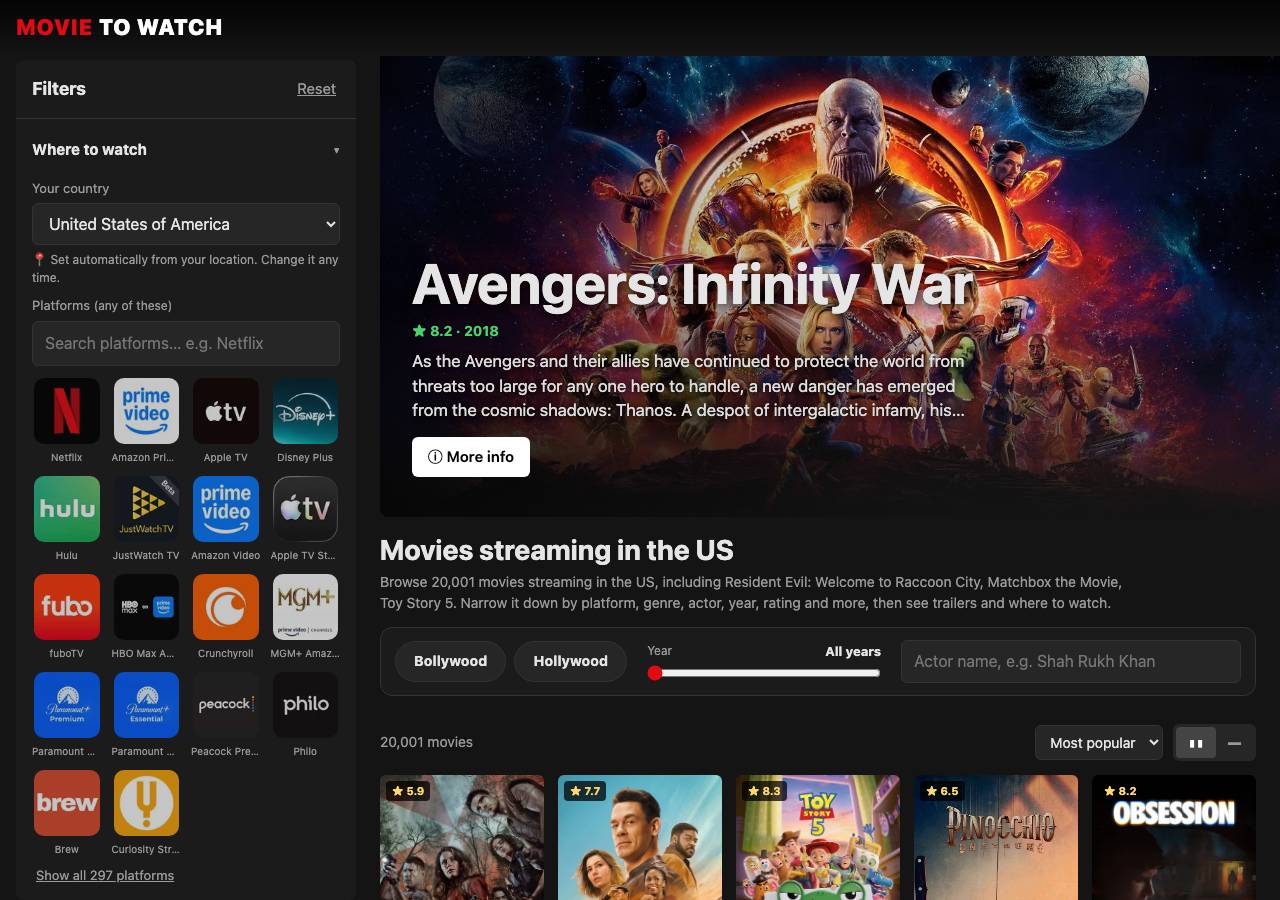This screenshot has height=900, width=1280.
Task: Focus the Search platforms field
Action: pyautogui.click(x=186, y=343)
